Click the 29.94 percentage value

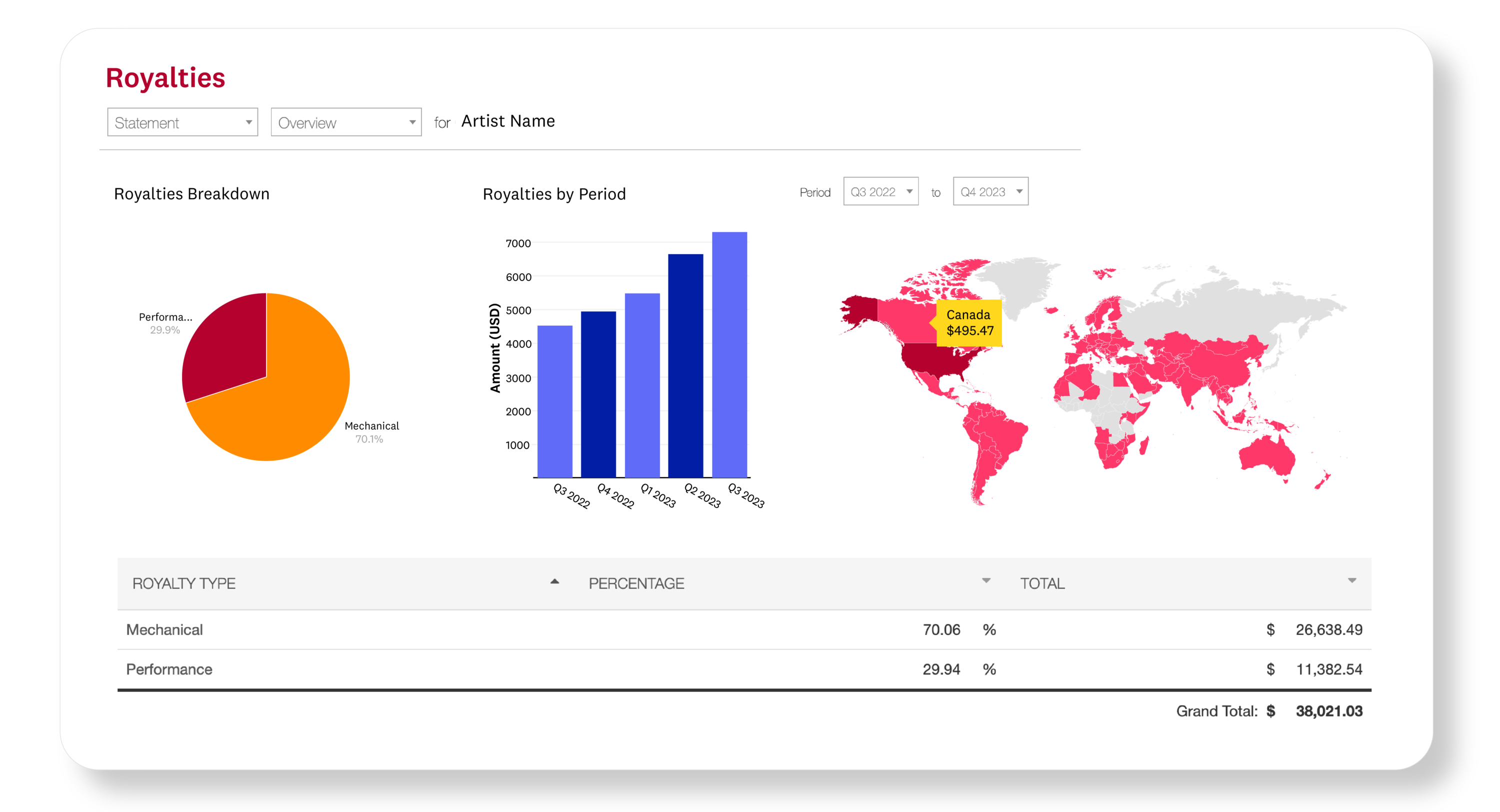[941, 669]
